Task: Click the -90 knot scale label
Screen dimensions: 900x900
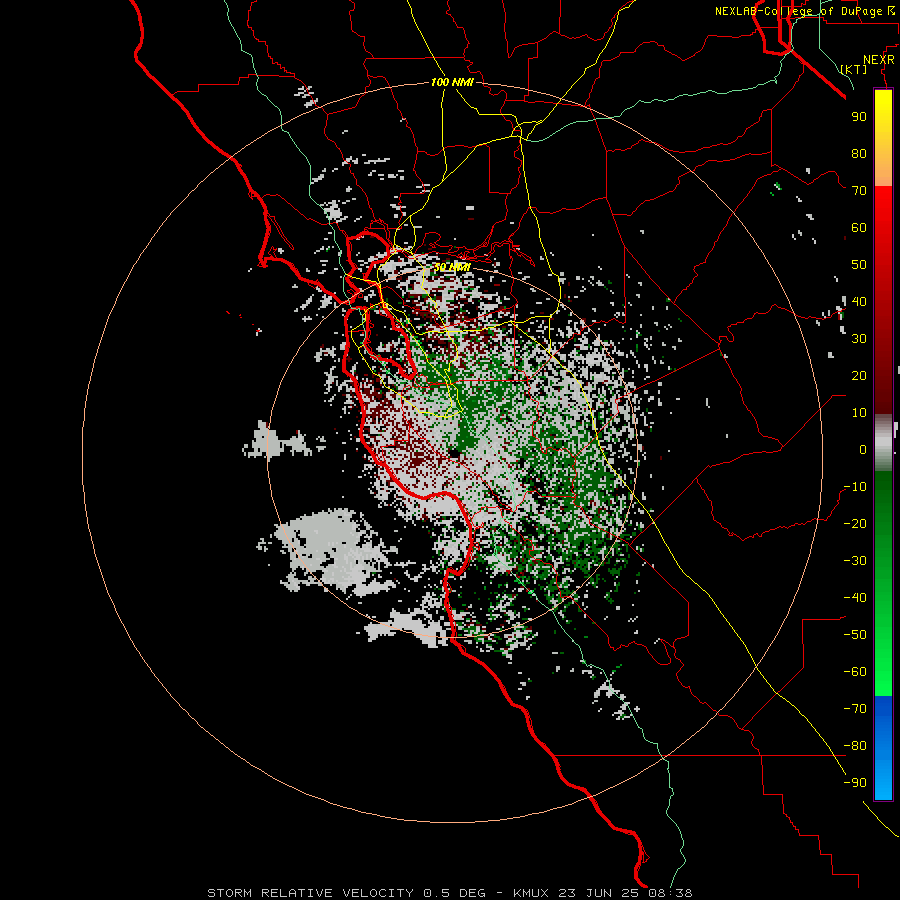Action: click(855, 783)
